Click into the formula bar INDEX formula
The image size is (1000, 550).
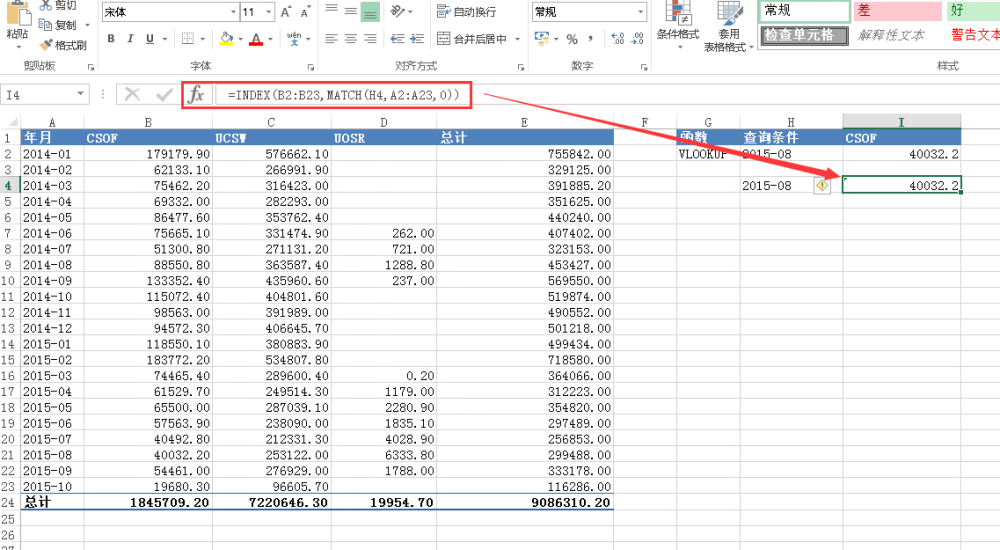click(x=343, y=95)
